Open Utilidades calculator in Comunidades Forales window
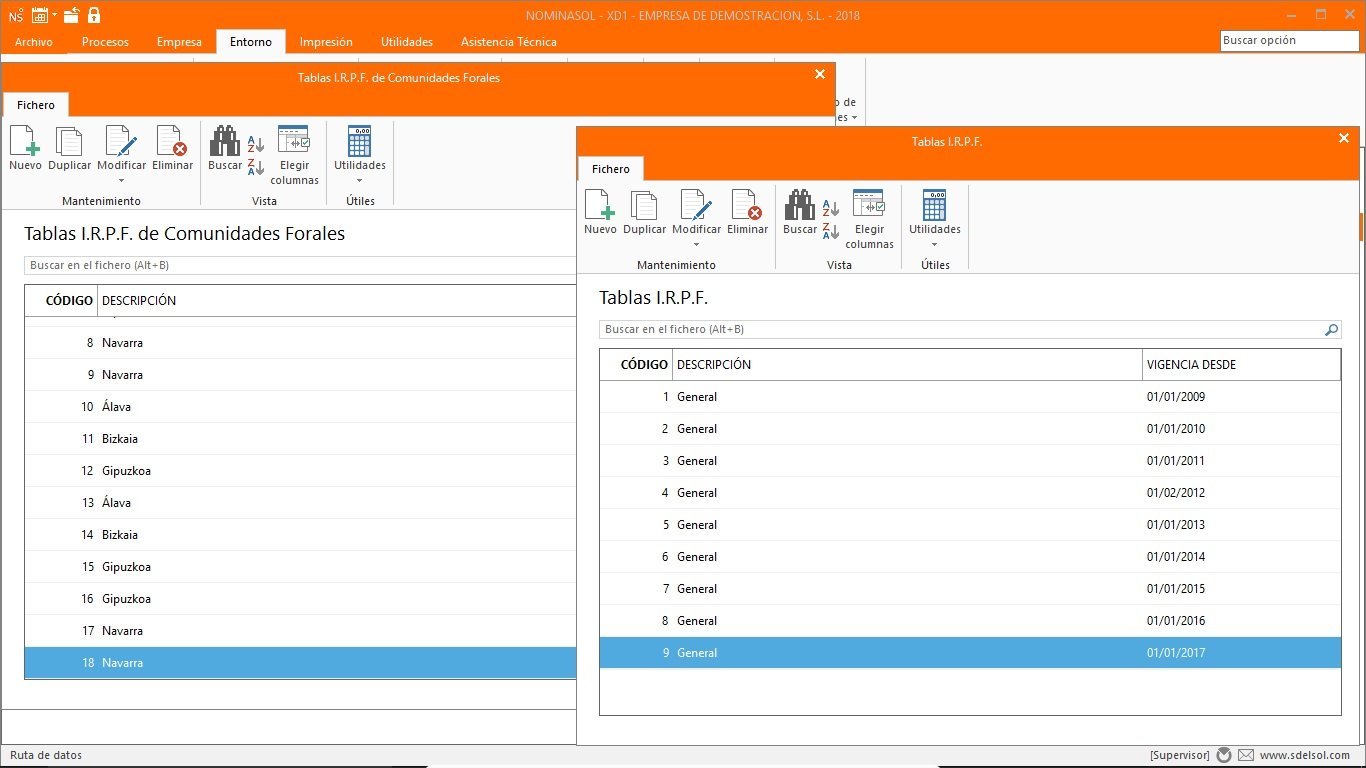The height and width of the screenshot is (768, 1366). [360, 141]
